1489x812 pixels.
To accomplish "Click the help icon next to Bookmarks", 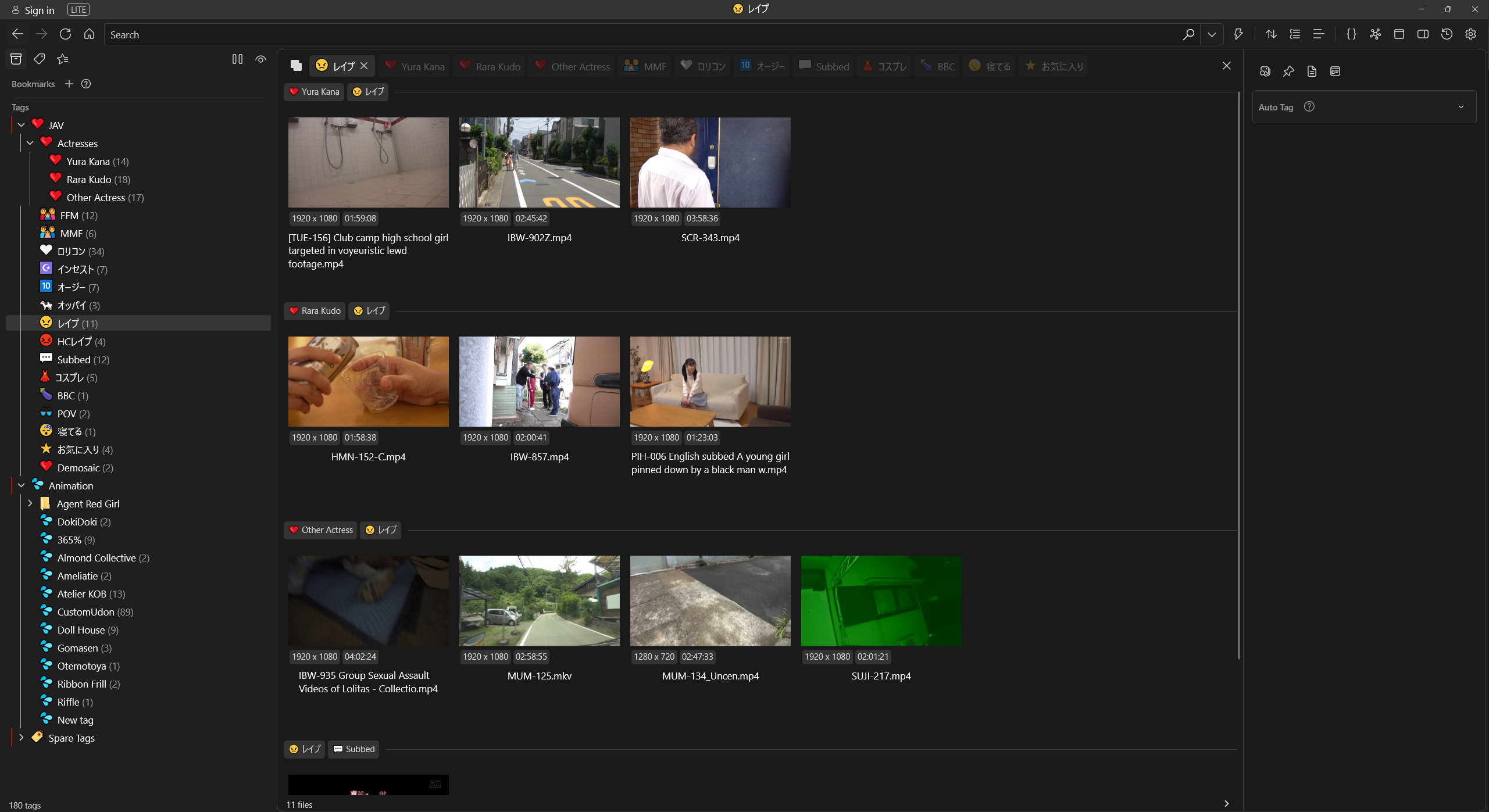I will 86,84.
